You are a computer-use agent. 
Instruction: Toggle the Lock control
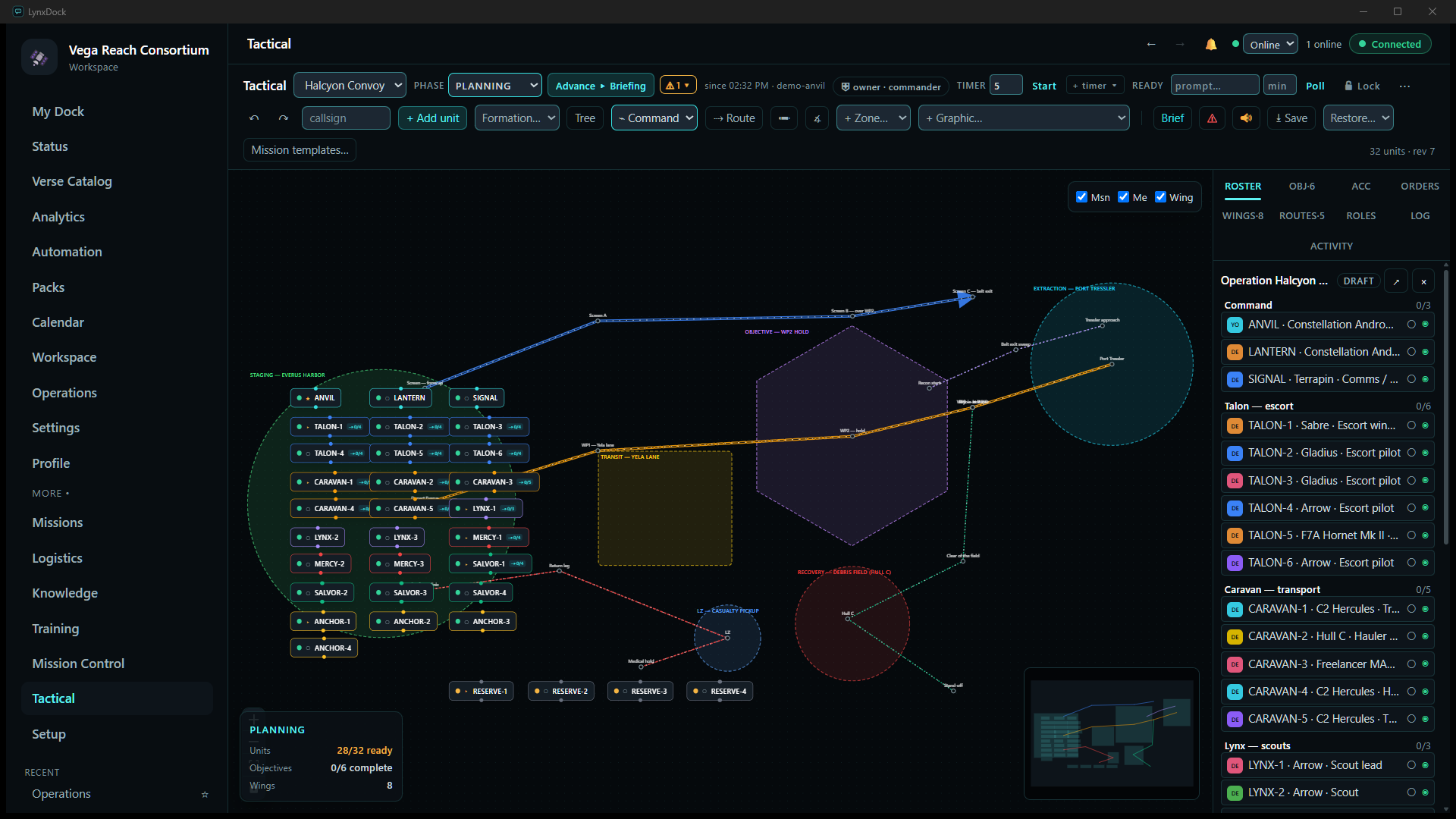[1362, 86]
